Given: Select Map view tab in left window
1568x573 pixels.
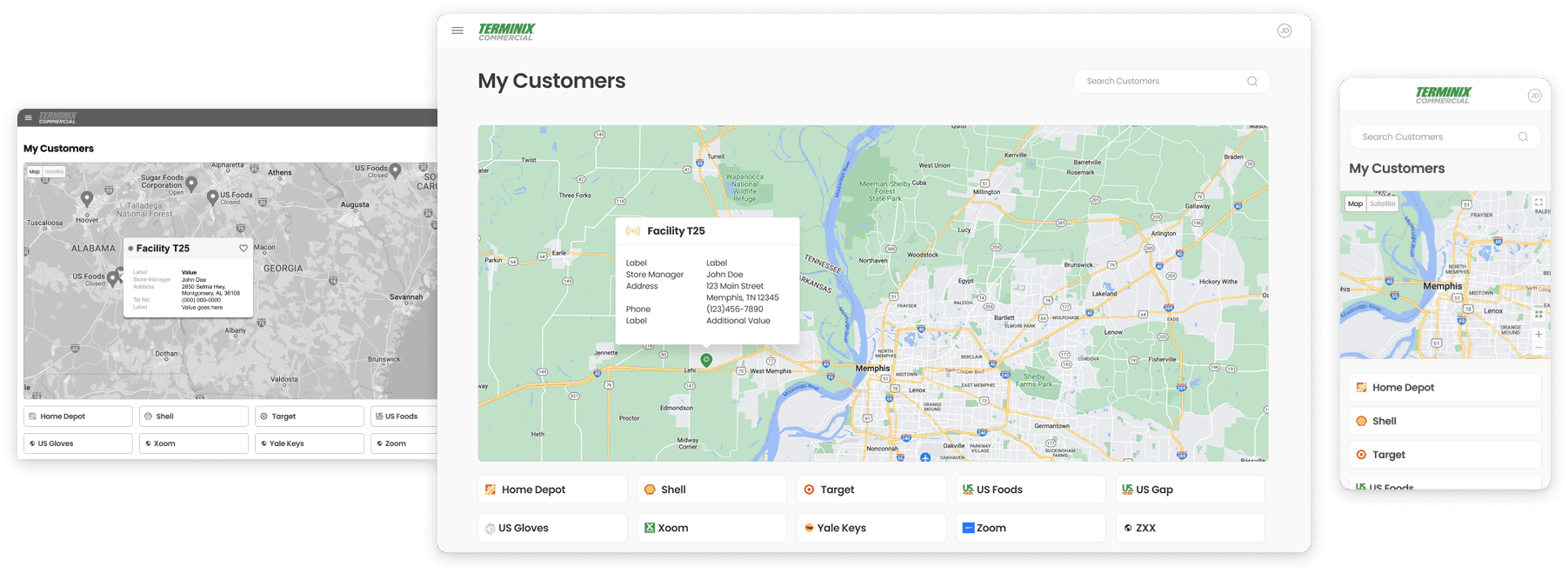Looking at the screenshot, I should click(35, 171).
